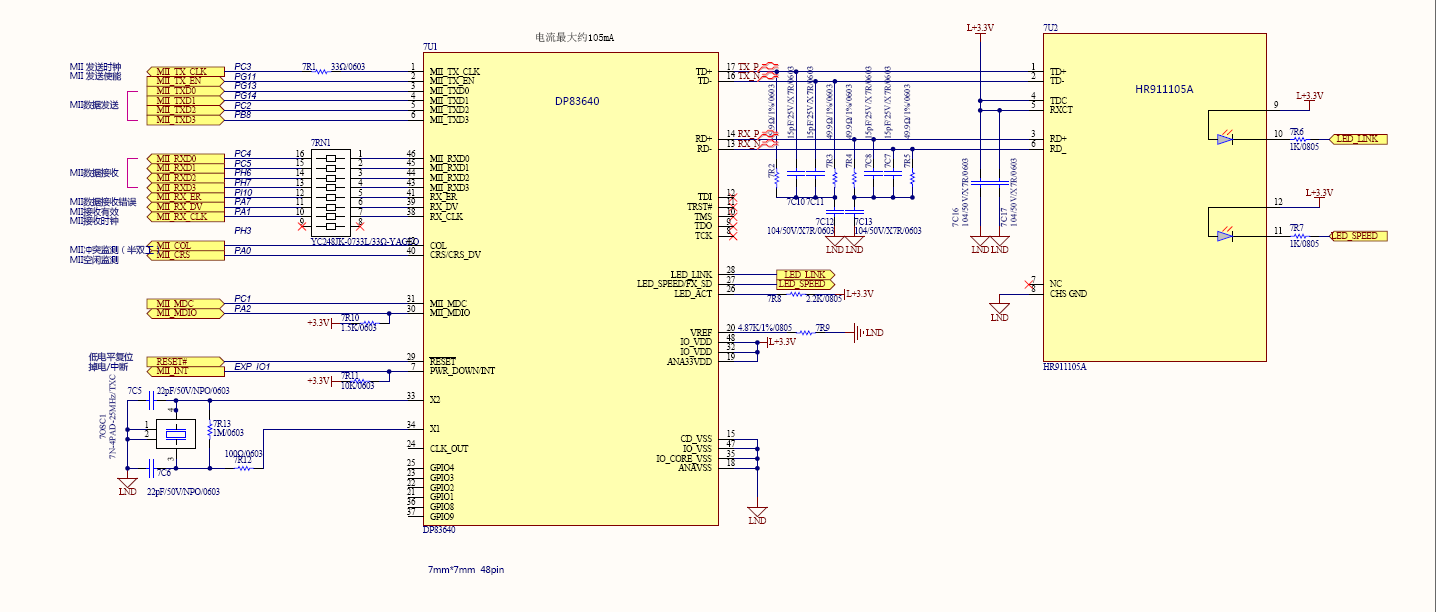Select the LED_SPEED port after 7R7
The height and width of the screenshot is (612, 1436).
1358,236
